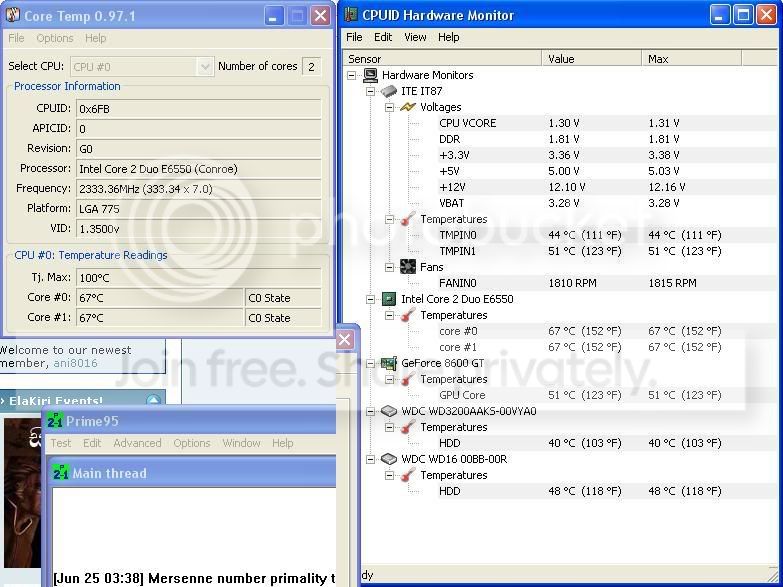This screenshot has height=587, width=783.
Task: Click thermometer icon under WDC WD16 00BB
Action: pos(408,475)
